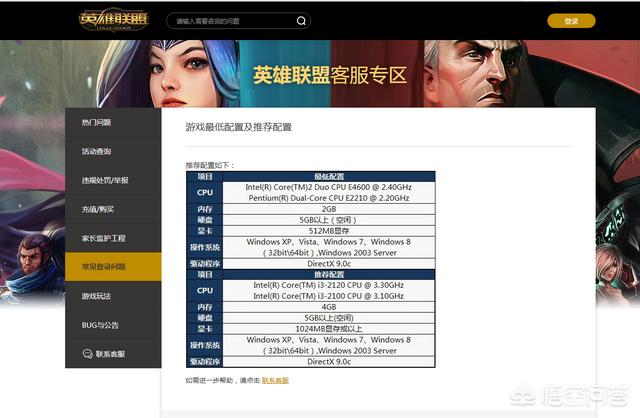Click the i3-2120 CPU @ 3.30GHz line
Viewport: 640px width, 418px height.
pos(329,285)
